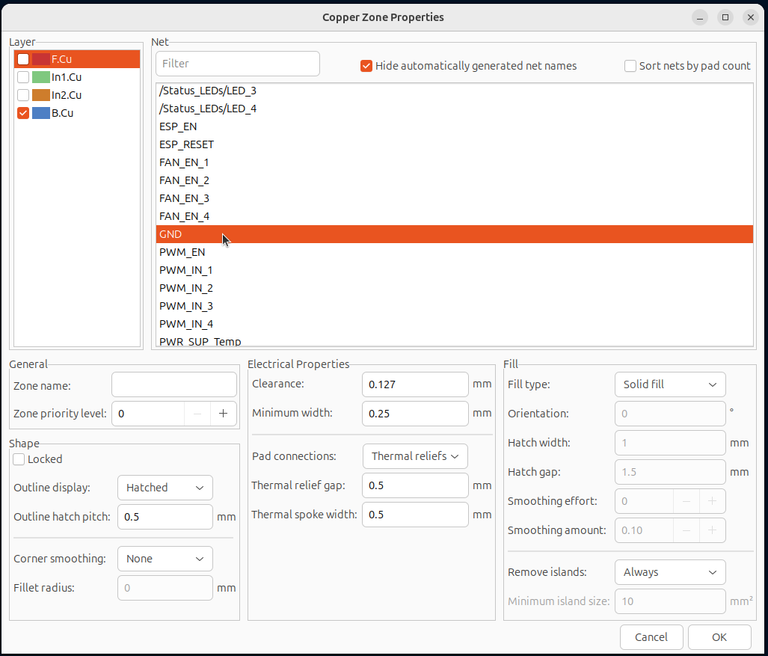Viewport: 768px width, 656px height.
Task: Click the Thermal spoke width field
Action: click(x=415, y=514)
